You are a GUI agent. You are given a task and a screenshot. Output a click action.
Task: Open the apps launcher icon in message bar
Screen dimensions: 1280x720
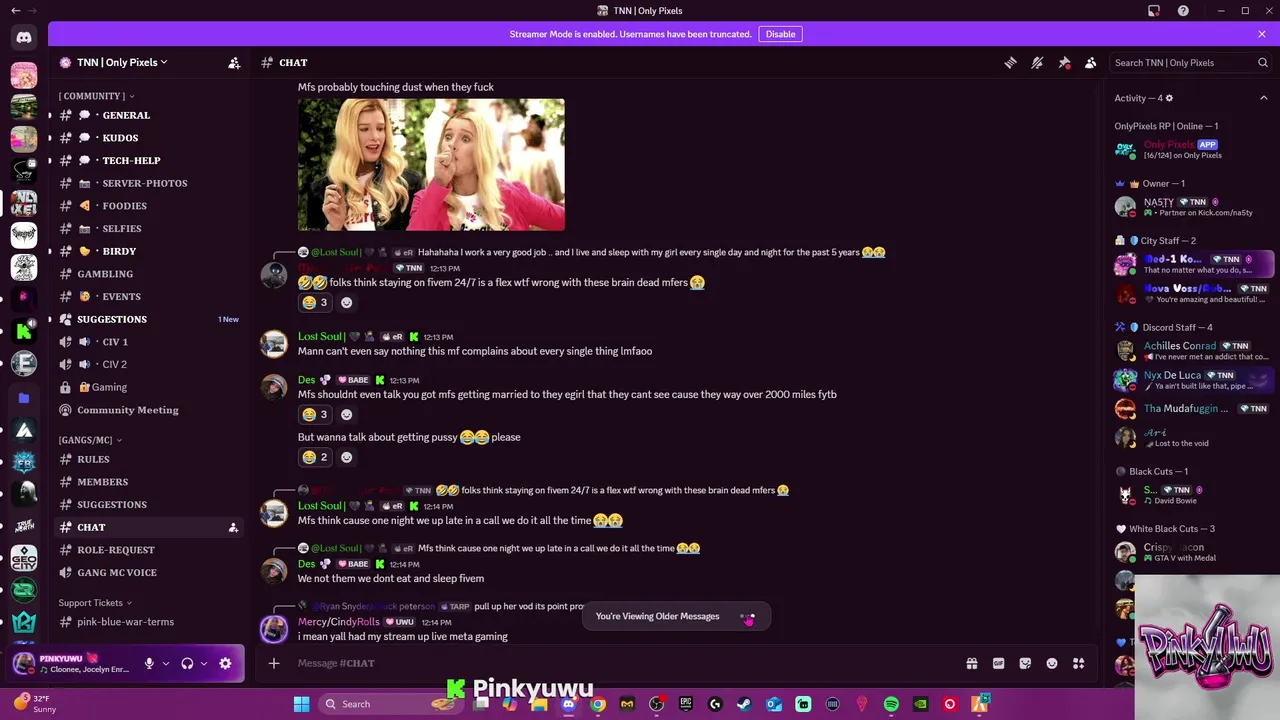click(x=1078, y=663)
